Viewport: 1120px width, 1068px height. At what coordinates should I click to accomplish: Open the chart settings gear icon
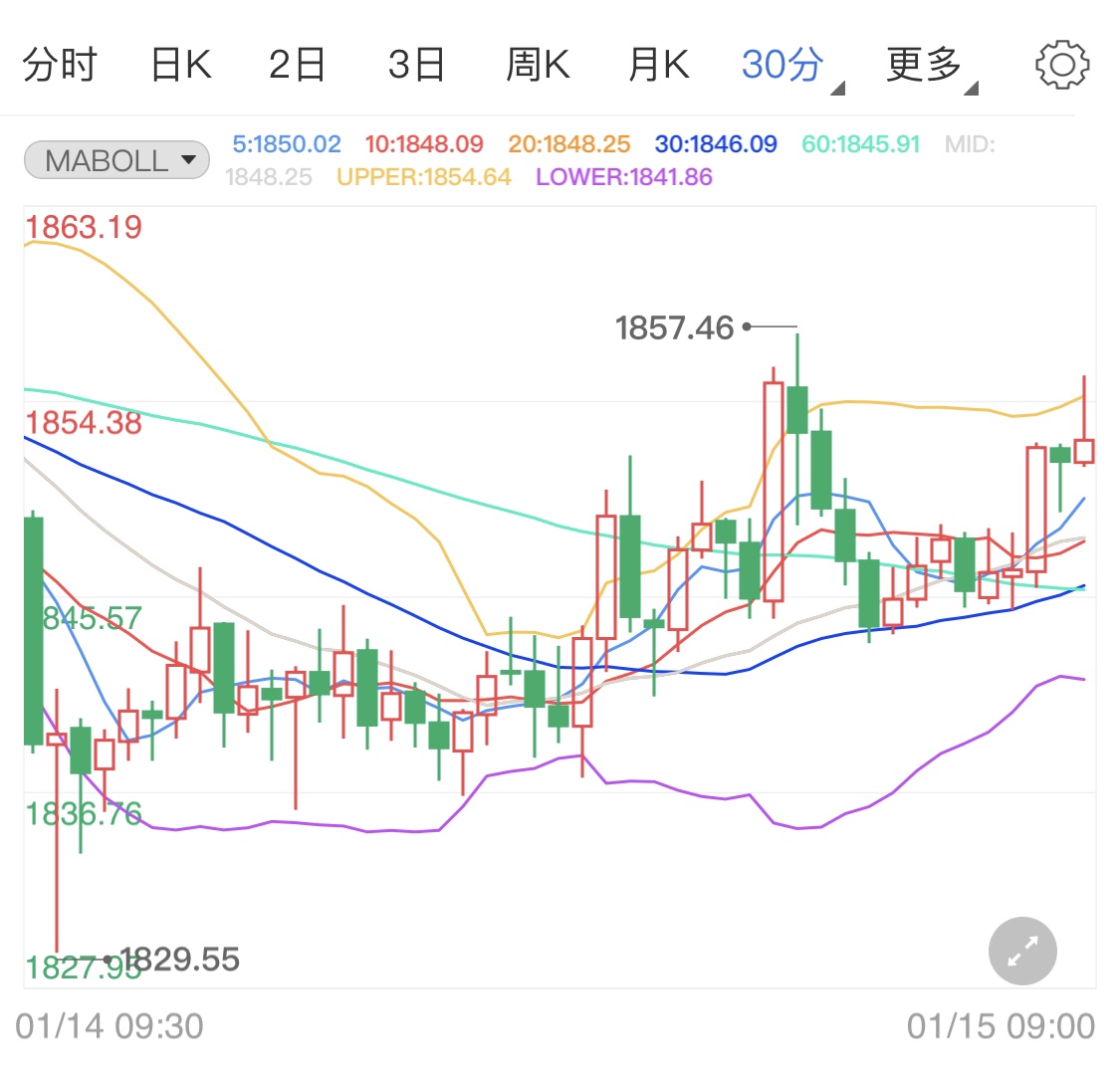pos(1062,65)
